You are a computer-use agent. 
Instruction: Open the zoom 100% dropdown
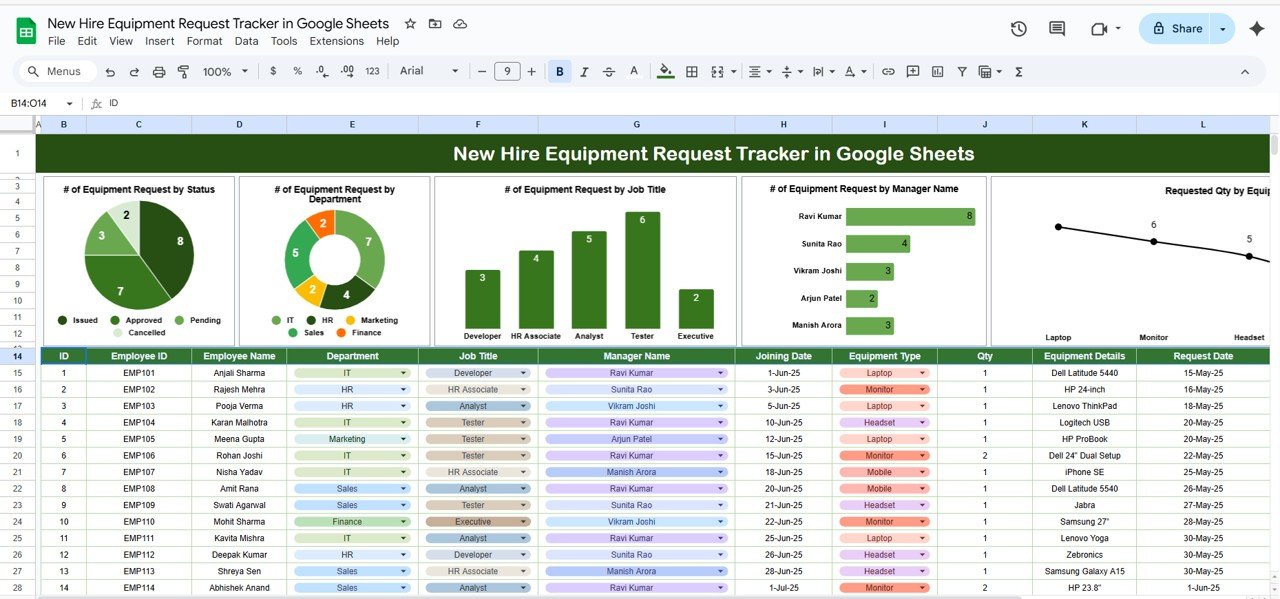pyautogui.click(x=224, y=72)
